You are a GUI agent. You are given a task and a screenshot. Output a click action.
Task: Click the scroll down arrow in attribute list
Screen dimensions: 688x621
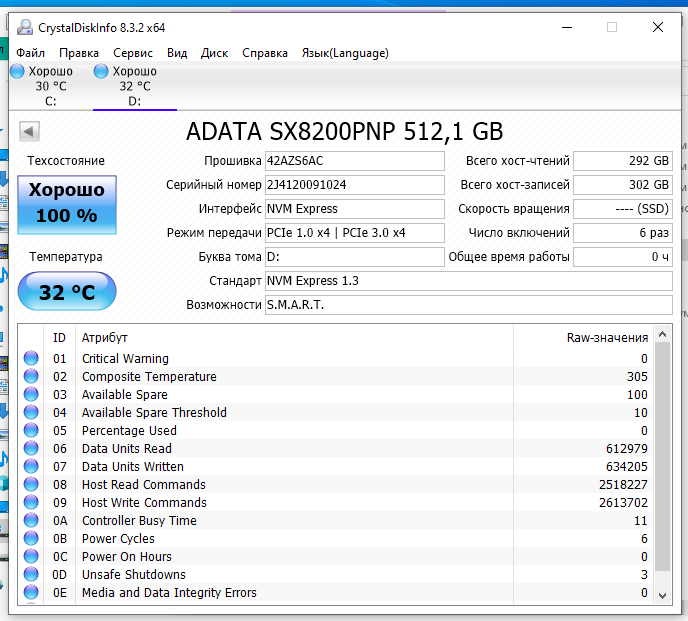coord(664,594)
